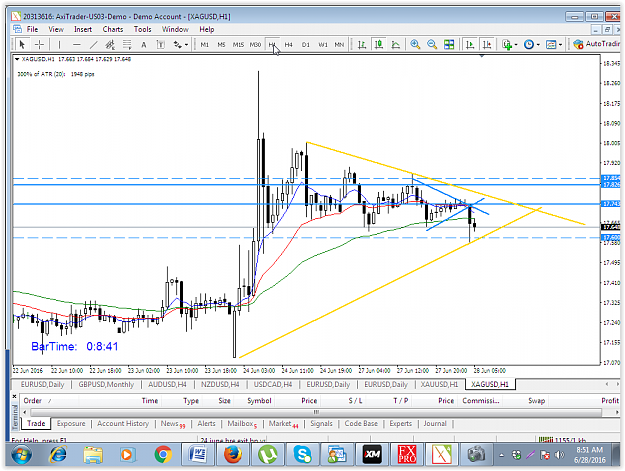
Task: Draw a vertical line on chart
Action: pyautogui.click(x=59, y=45)
